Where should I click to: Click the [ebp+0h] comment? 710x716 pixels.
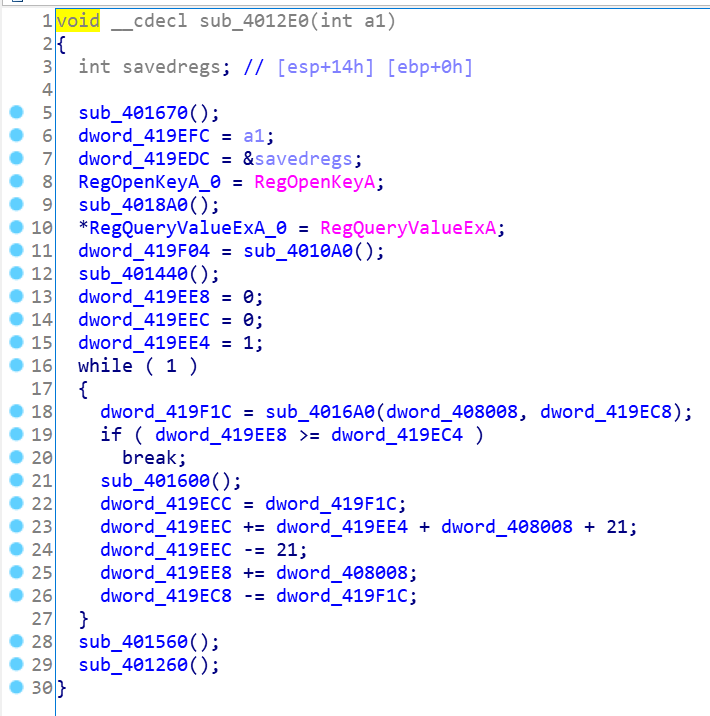point(430,67)
